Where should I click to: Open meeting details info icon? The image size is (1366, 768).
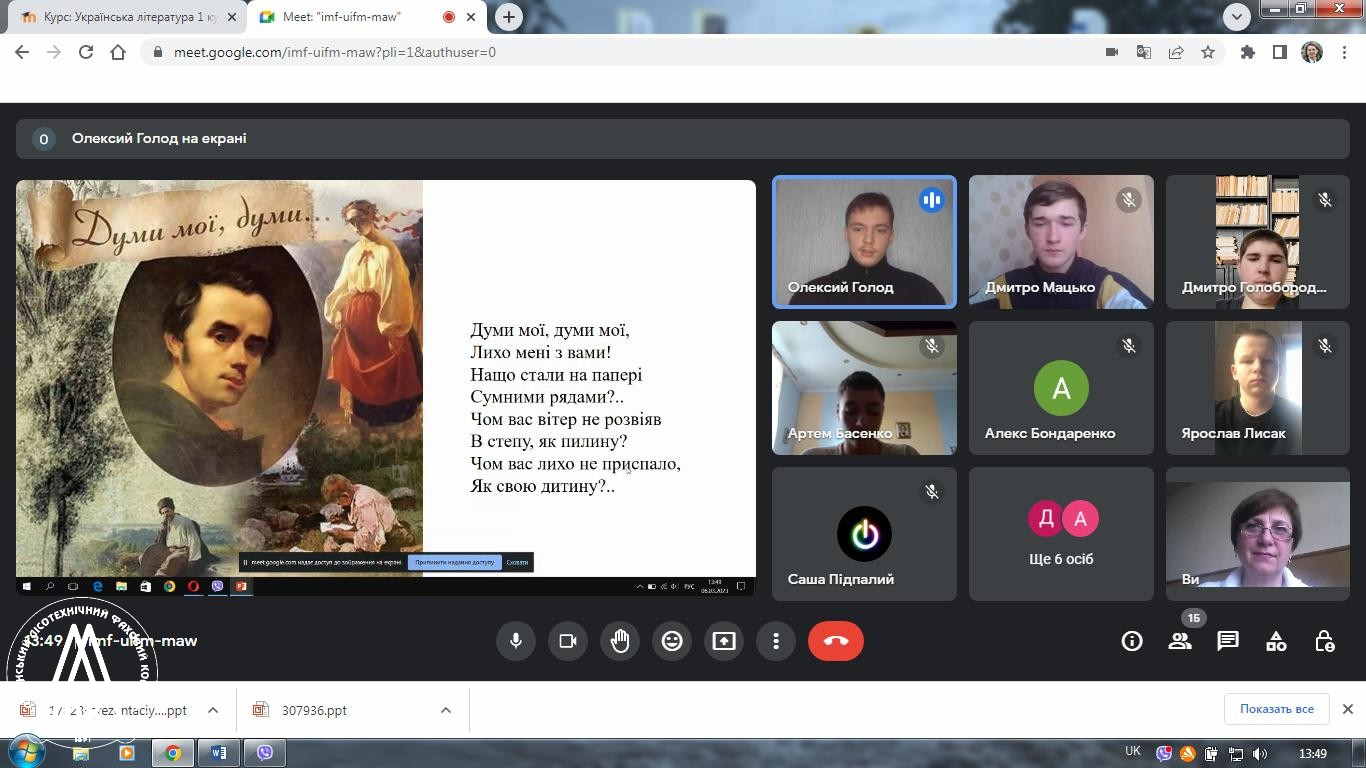coord(1132,641)
